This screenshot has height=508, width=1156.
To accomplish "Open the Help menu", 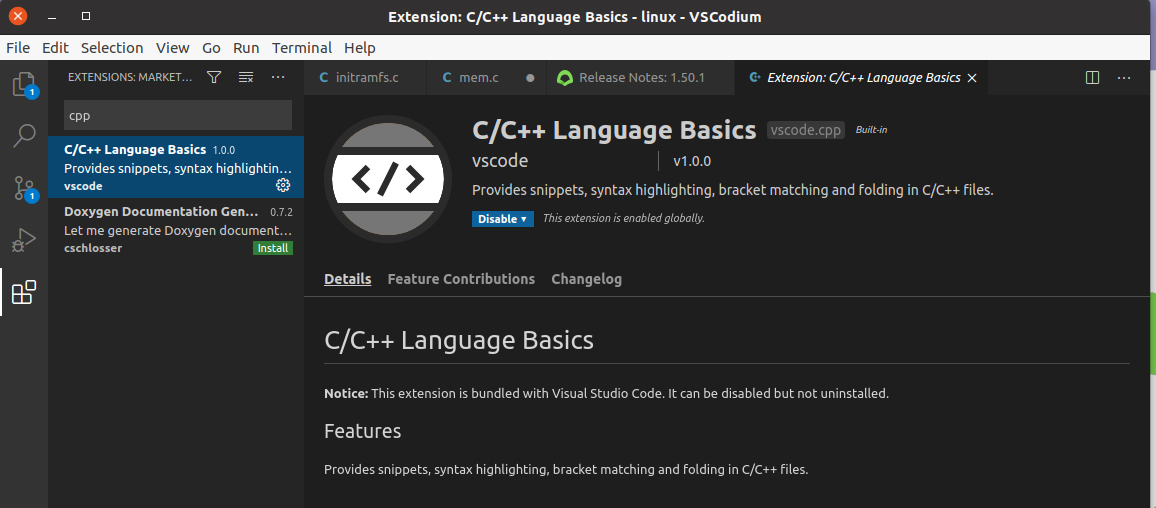I will click(x=360, y=48).
